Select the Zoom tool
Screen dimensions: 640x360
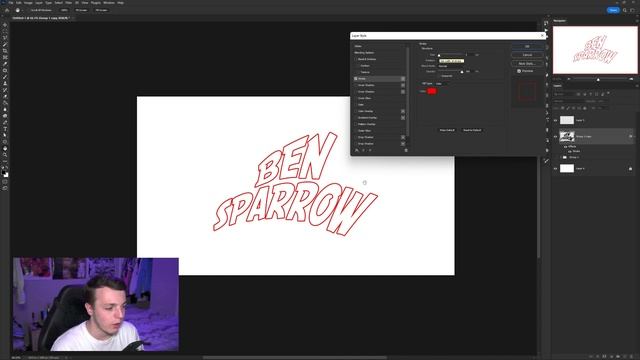[5, 155]
